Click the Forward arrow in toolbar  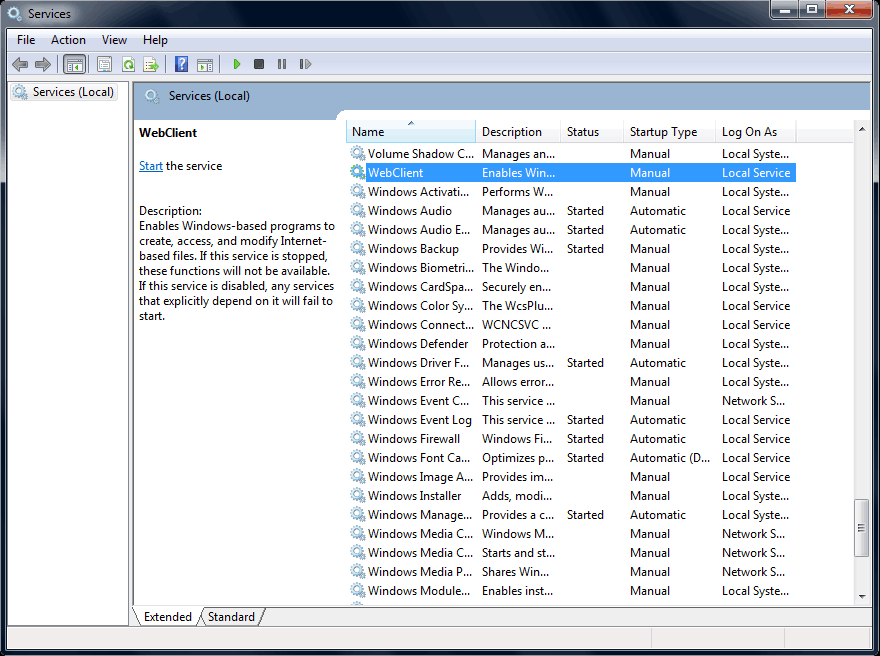[43, 64]
